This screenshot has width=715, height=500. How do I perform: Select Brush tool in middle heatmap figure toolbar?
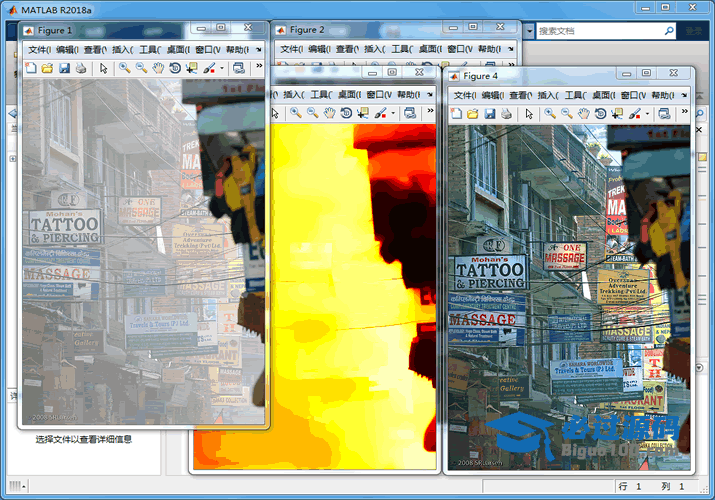tap(380, 113)
